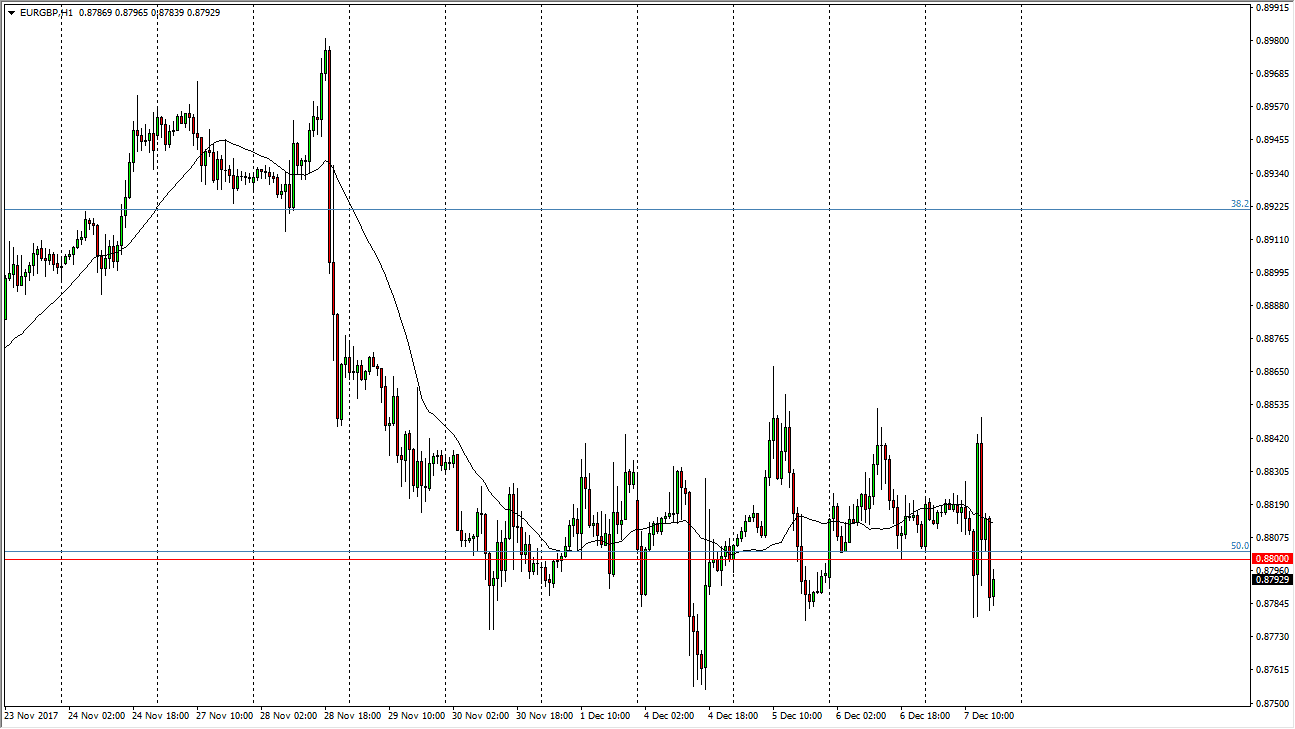
Task: Click the lowest candle wick near 0.87550
Action: (704, 686)
